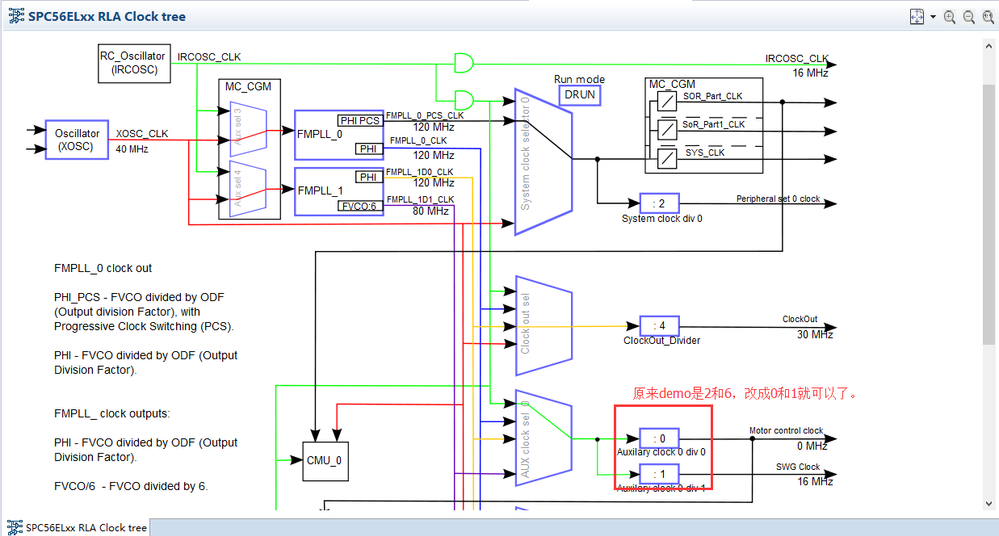Click the PHI output box of FMPLL_1
This screenshot has height=536, width=999.
point(368,177)
